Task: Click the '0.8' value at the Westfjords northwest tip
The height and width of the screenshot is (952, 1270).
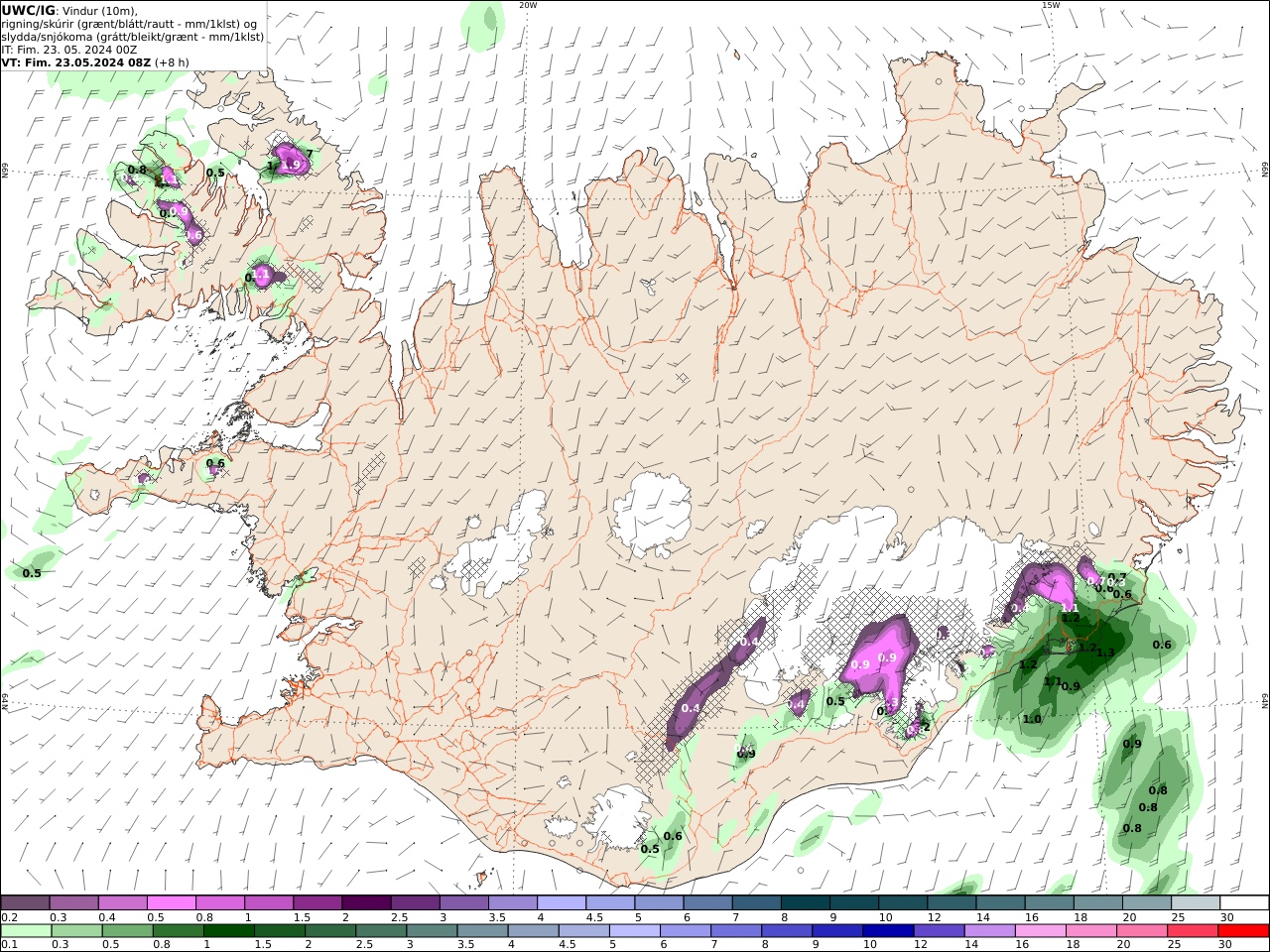Action: tap(137, 170)
